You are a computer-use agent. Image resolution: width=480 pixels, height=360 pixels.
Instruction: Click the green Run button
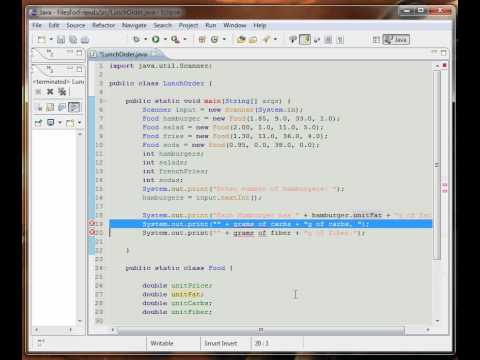point(156,40)
